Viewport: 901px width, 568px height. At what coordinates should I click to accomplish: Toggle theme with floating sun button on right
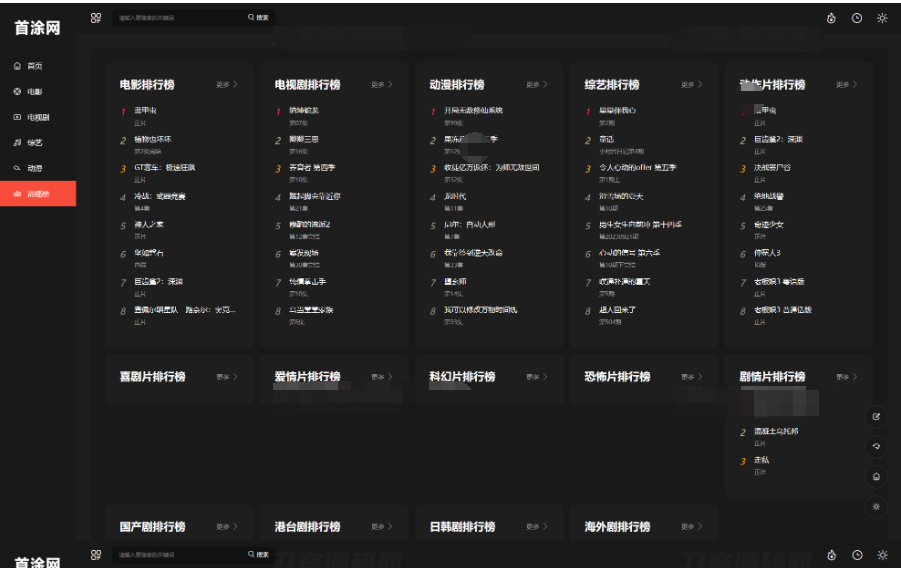click(x=877, y=507)
